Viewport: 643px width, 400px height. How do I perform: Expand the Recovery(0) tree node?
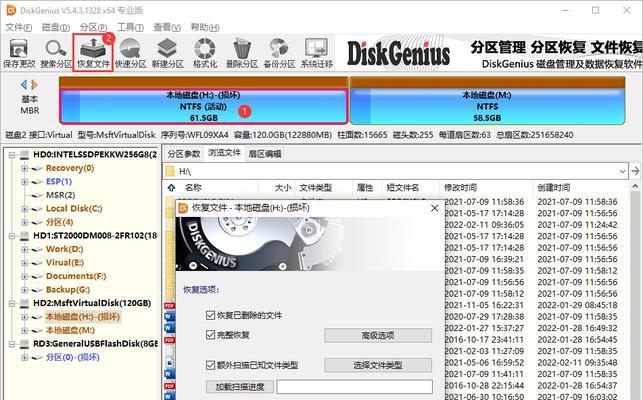25,168
